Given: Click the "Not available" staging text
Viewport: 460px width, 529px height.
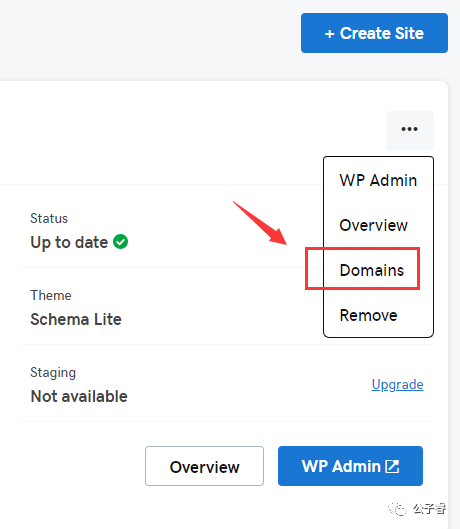Looking at the screenshot, I should (79, 396).
